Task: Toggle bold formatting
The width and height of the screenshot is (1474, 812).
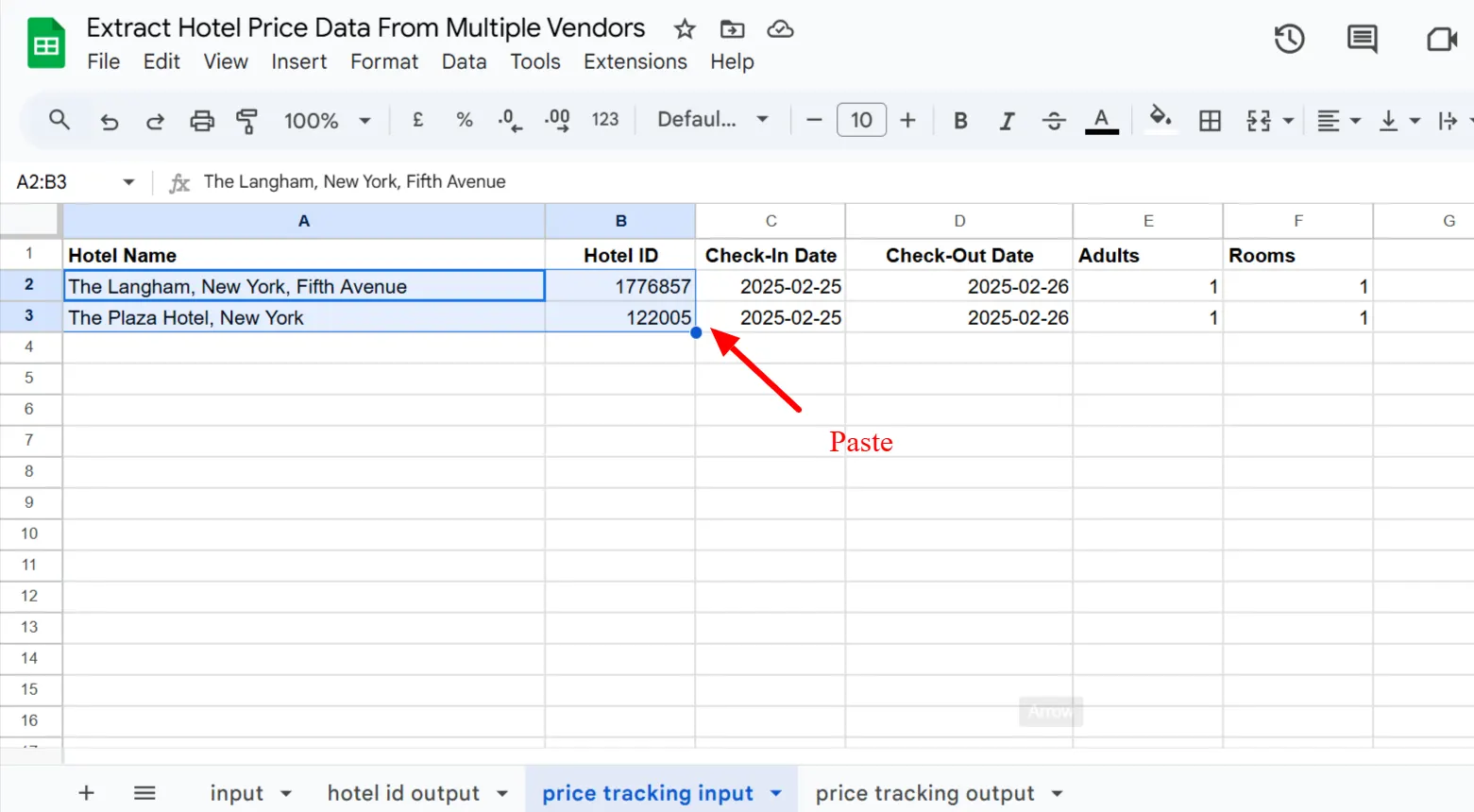Action: click(x=960, y=121)
